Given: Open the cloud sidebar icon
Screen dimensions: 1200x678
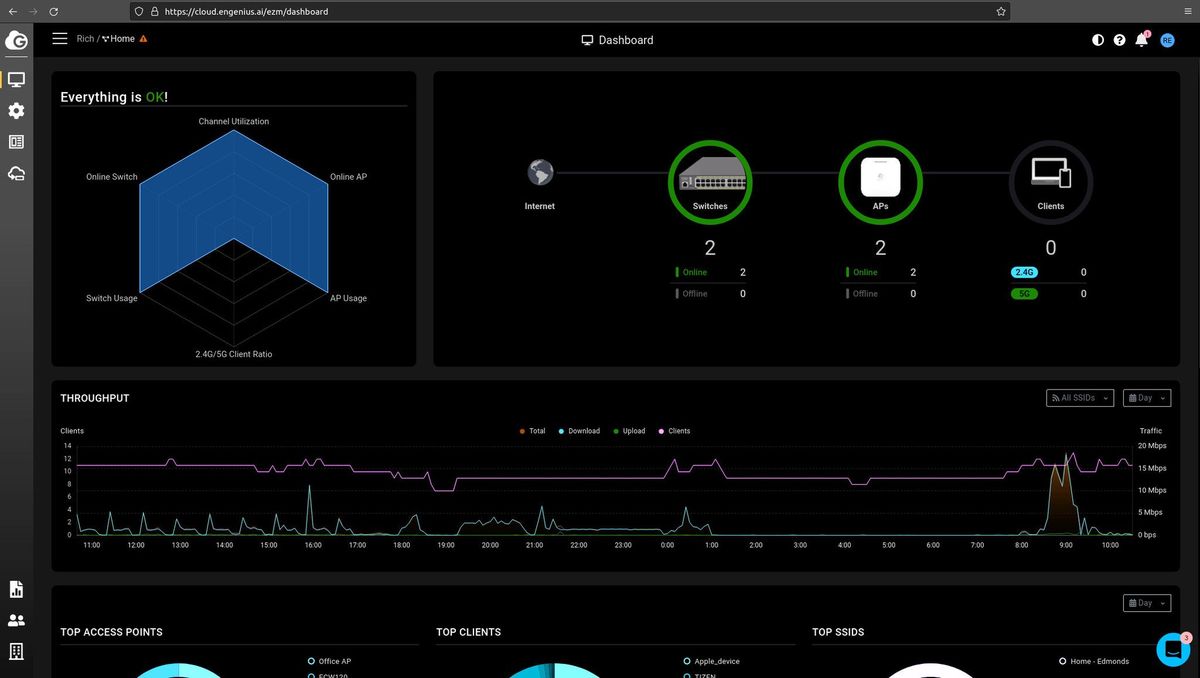Looking at the screenshot, I should [16, 174].
